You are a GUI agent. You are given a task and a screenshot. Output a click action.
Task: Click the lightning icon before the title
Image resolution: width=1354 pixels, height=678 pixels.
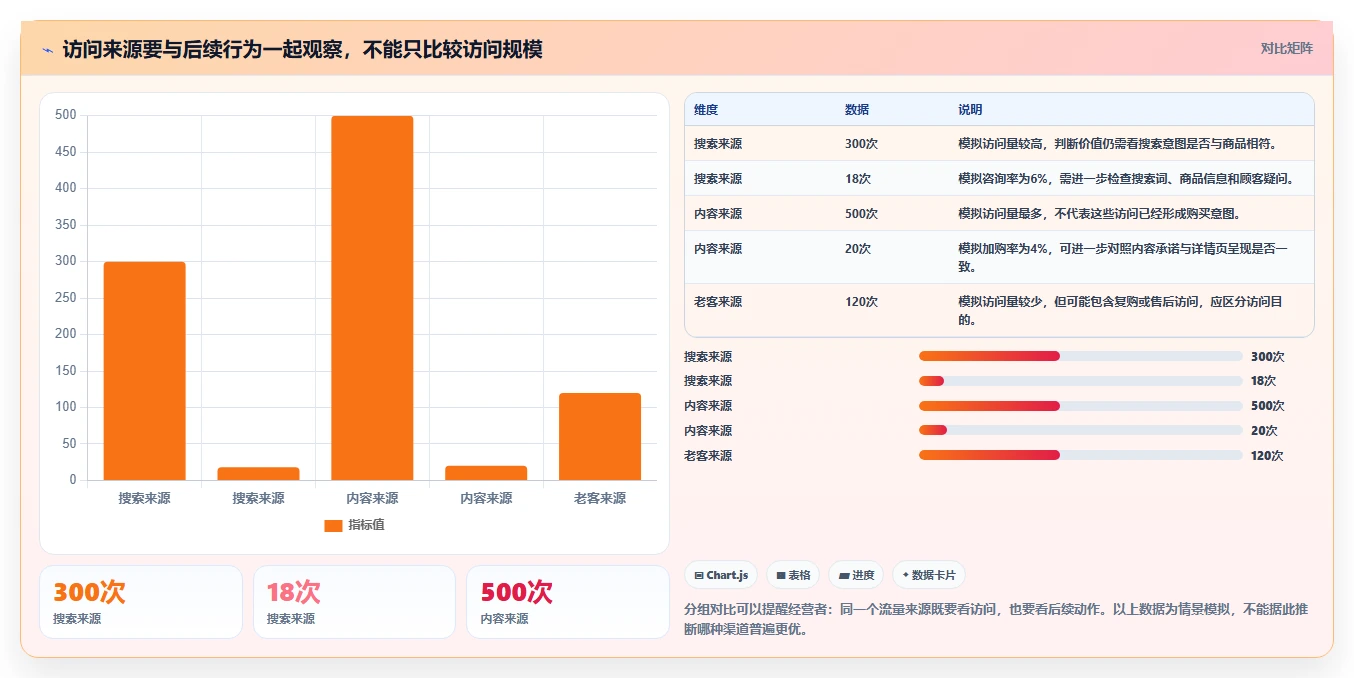click(47, 50)
